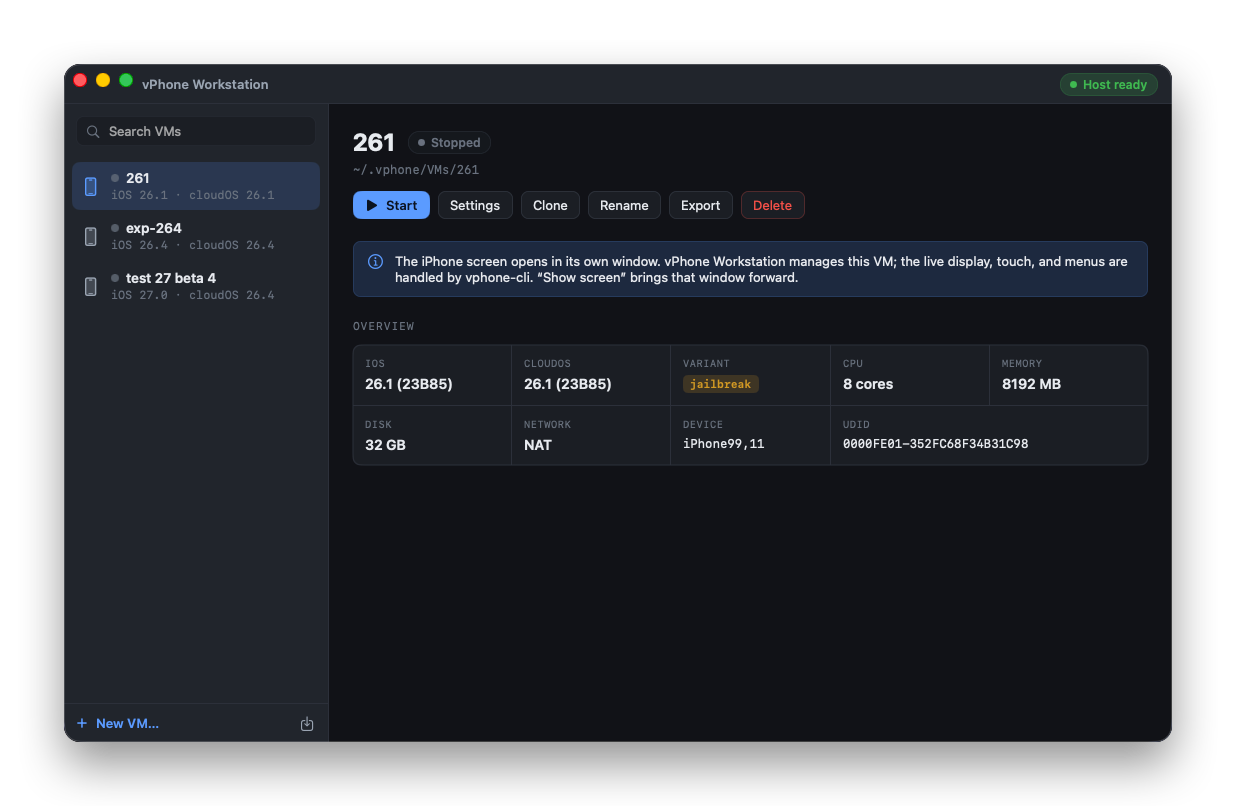Click the Host ready status badge
The width and height of the screenshot is (1236, 806).
[x=1108, y=85]
